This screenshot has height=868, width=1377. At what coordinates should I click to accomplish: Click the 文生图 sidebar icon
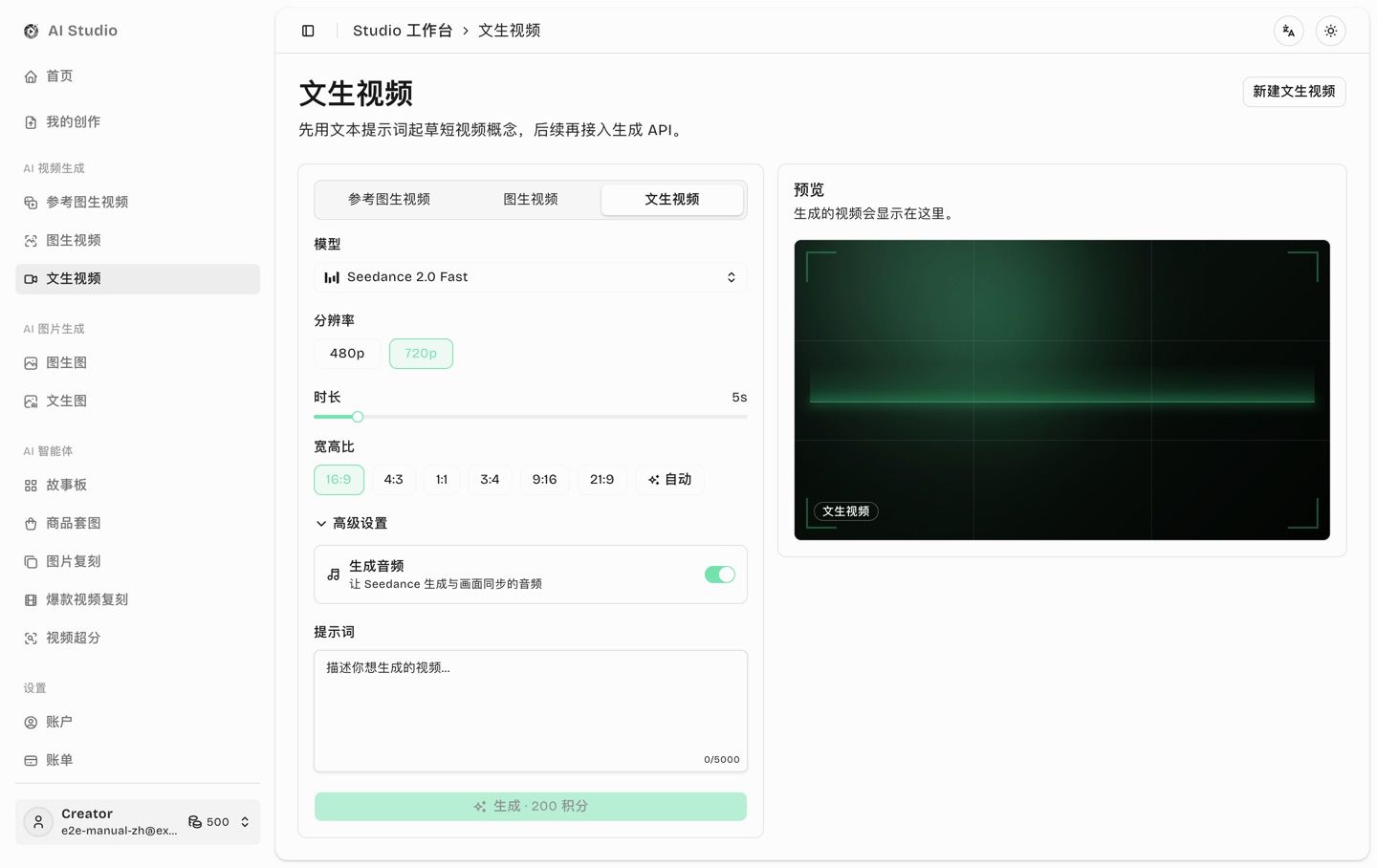pos(31,401)
